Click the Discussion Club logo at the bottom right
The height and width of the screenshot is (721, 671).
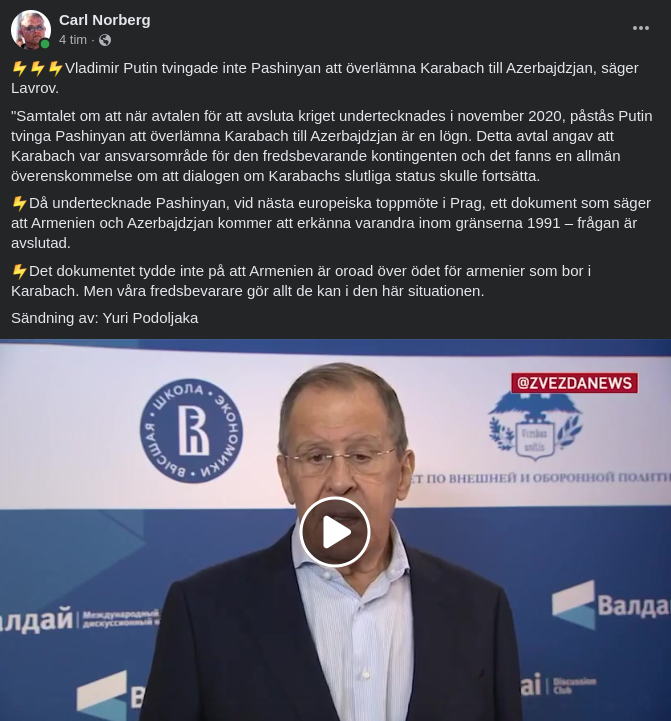559,685
